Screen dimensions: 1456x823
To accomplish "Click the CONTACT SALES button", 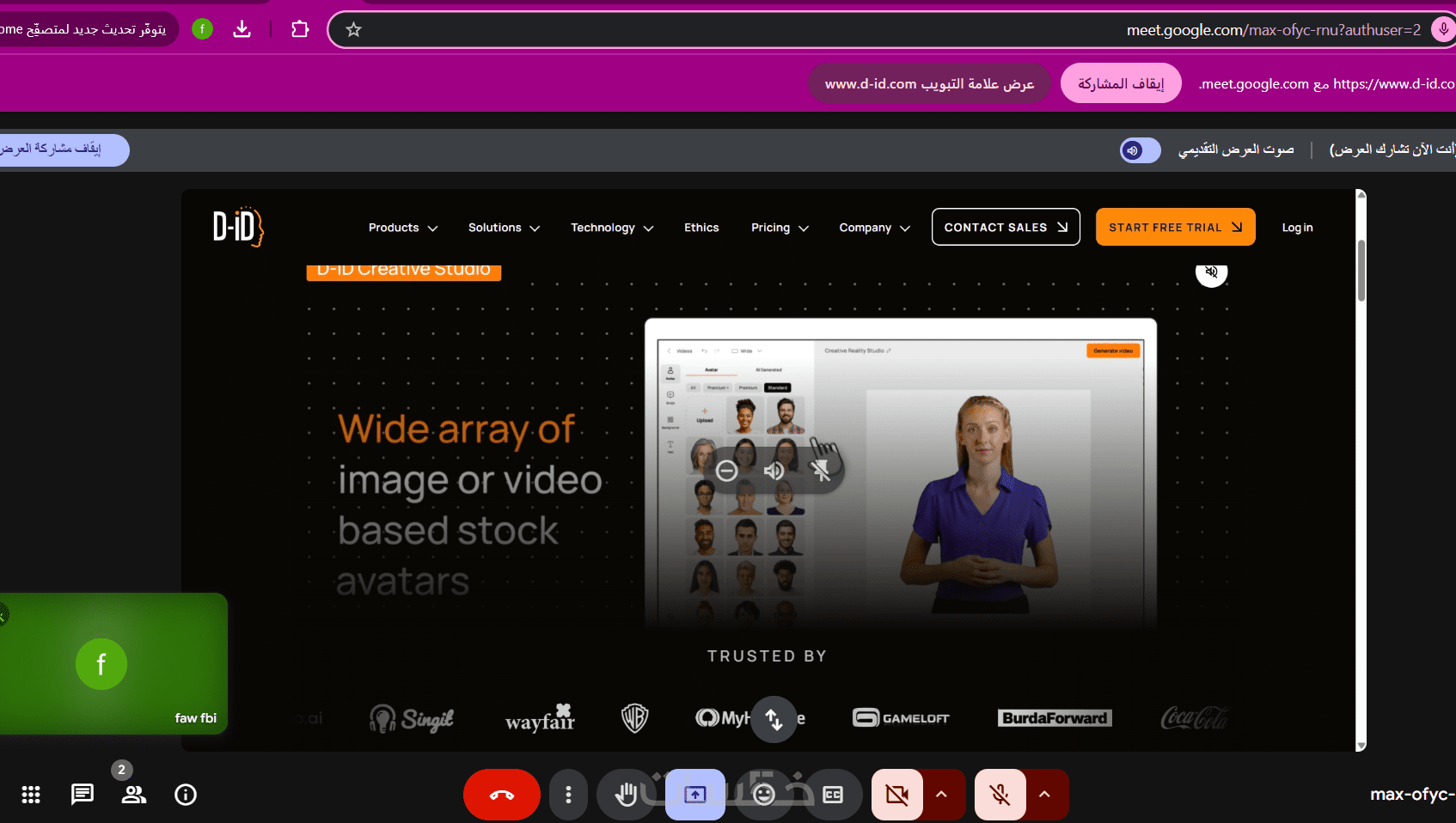I will point(1006,228).
